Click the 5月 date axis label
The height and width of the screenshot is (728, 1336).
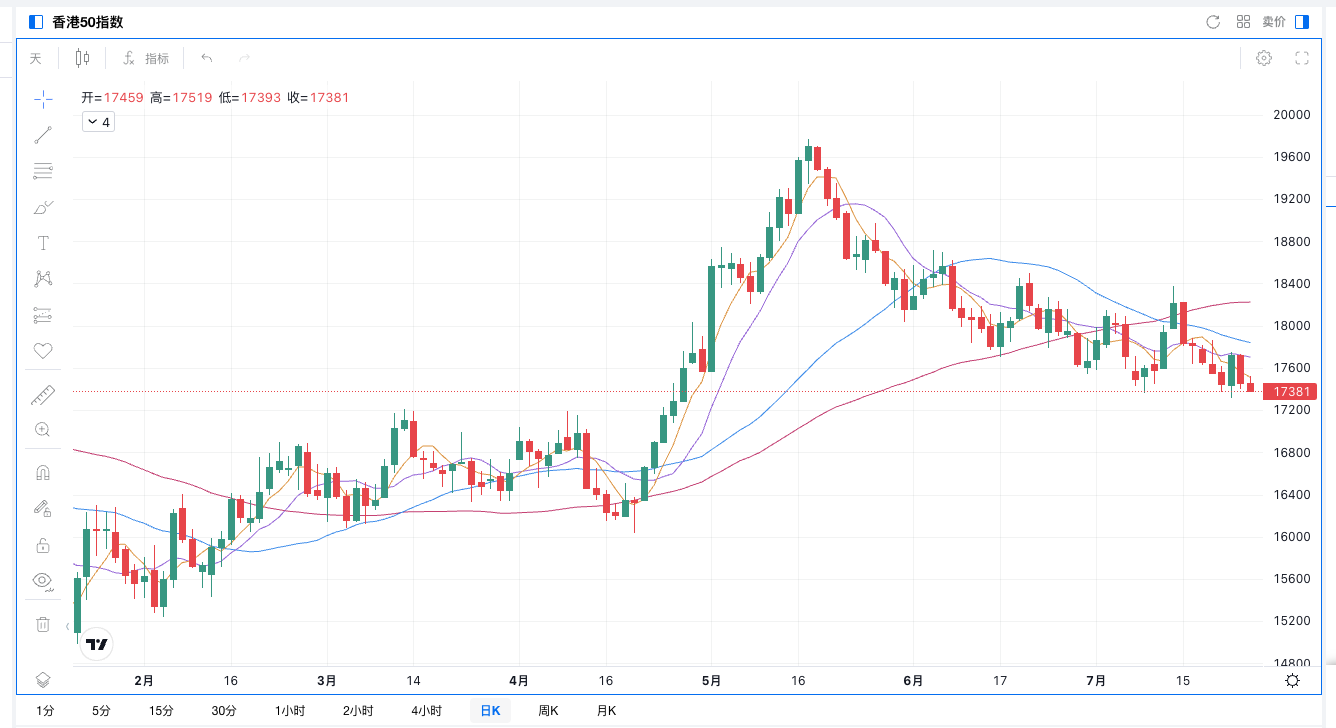[711, 680]
